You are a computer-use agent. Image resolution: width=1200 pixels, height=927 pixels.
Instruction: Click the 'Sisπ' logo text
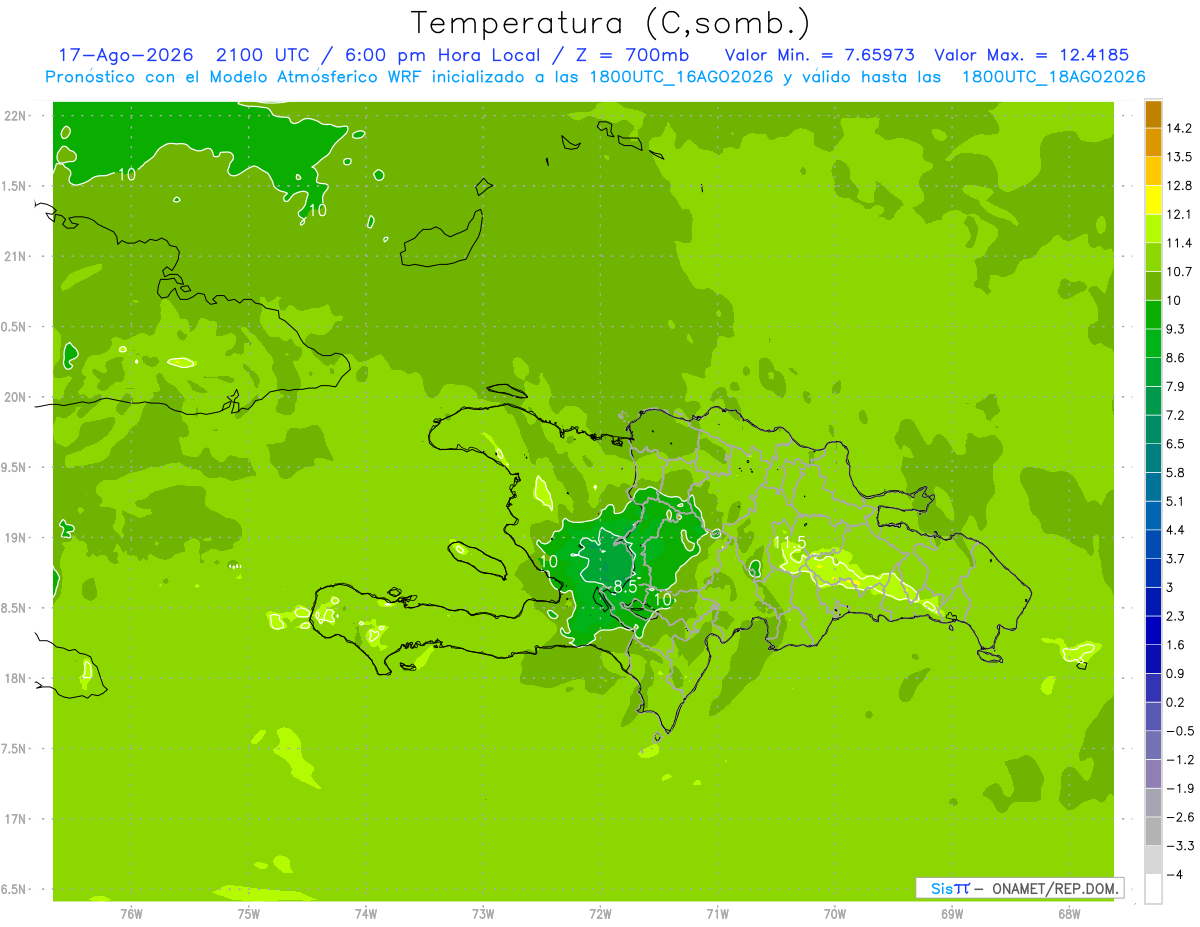(x=950, y=888)
